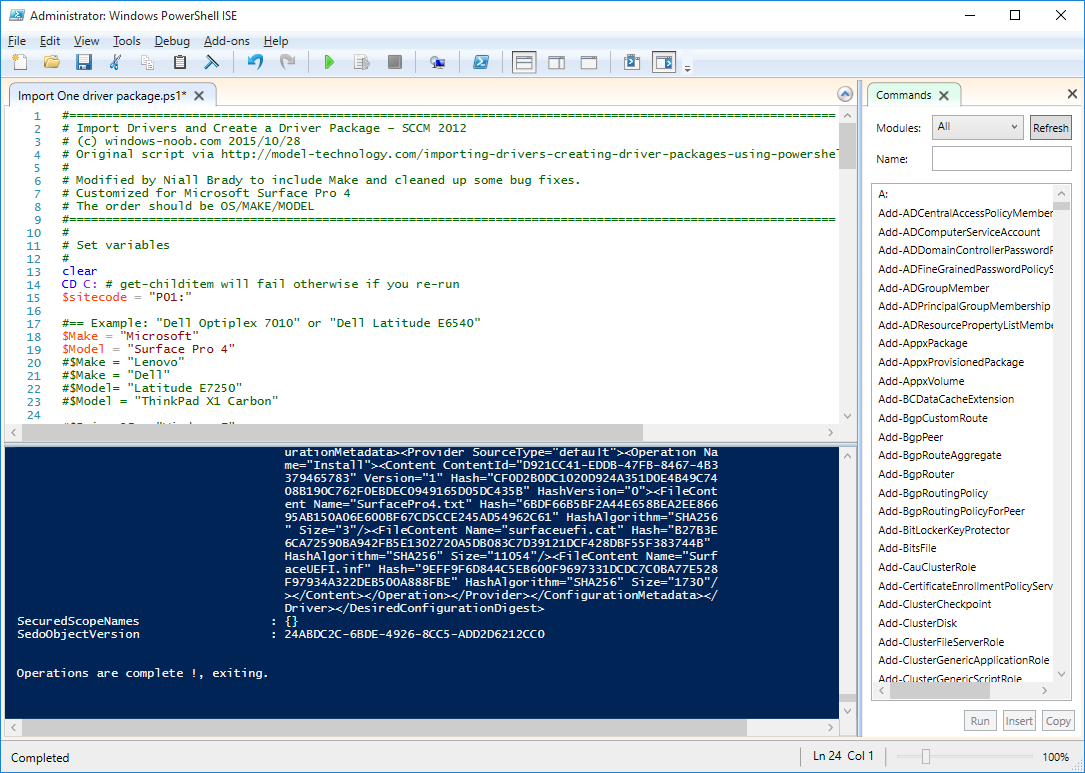Click the Refresh button in Commands
The image size is (1085, 773).
[x=1050, y=127]
